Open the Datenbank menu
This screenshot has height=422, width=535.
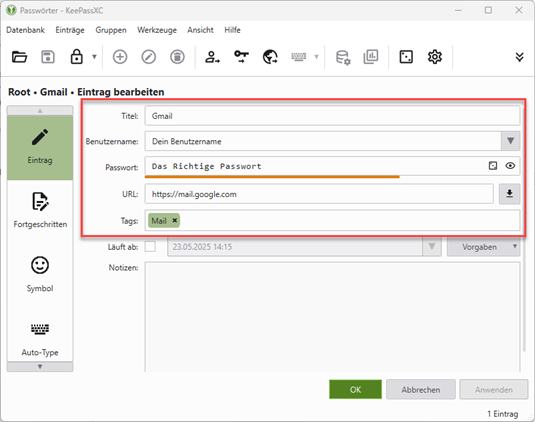26,30
